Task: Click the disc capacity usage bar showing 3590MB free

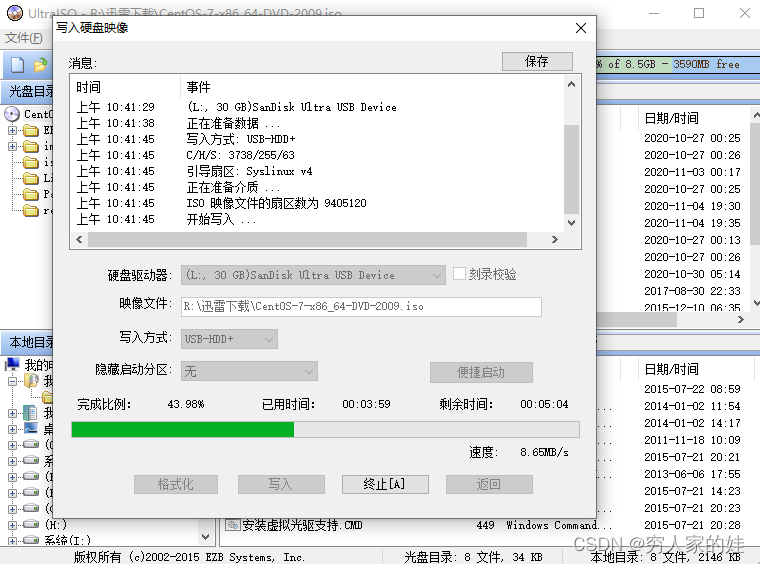Action: pos(676,64)
